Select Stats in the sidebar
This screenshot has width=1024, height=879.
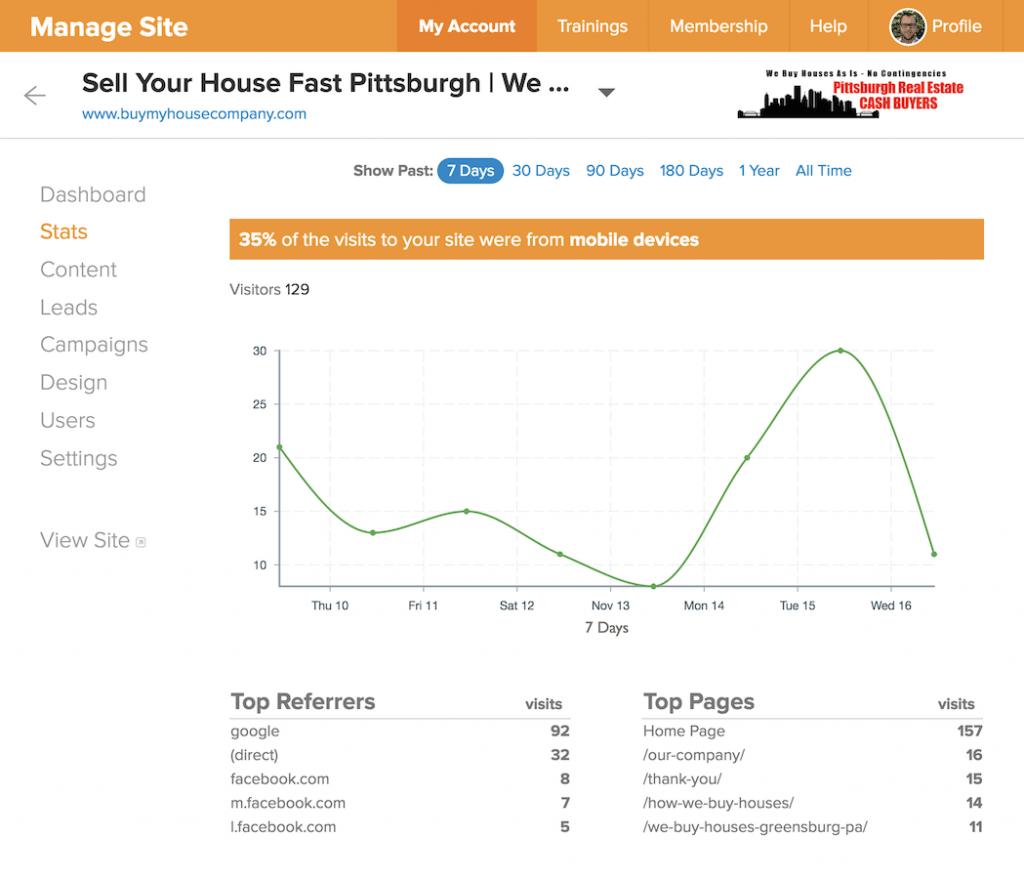[63, 231]
